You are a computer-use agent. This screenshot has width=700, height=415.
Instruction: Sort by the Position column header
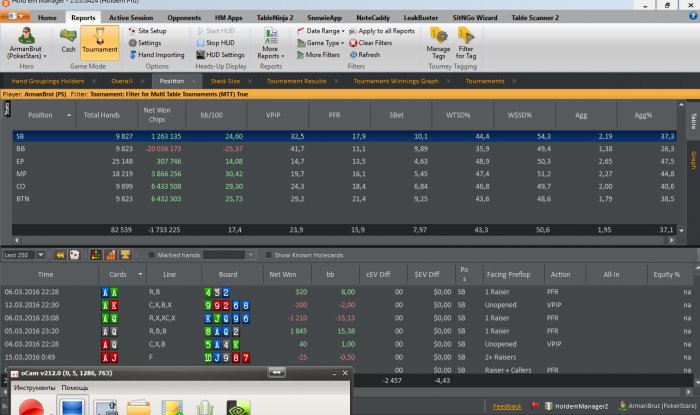coord(40,115)
